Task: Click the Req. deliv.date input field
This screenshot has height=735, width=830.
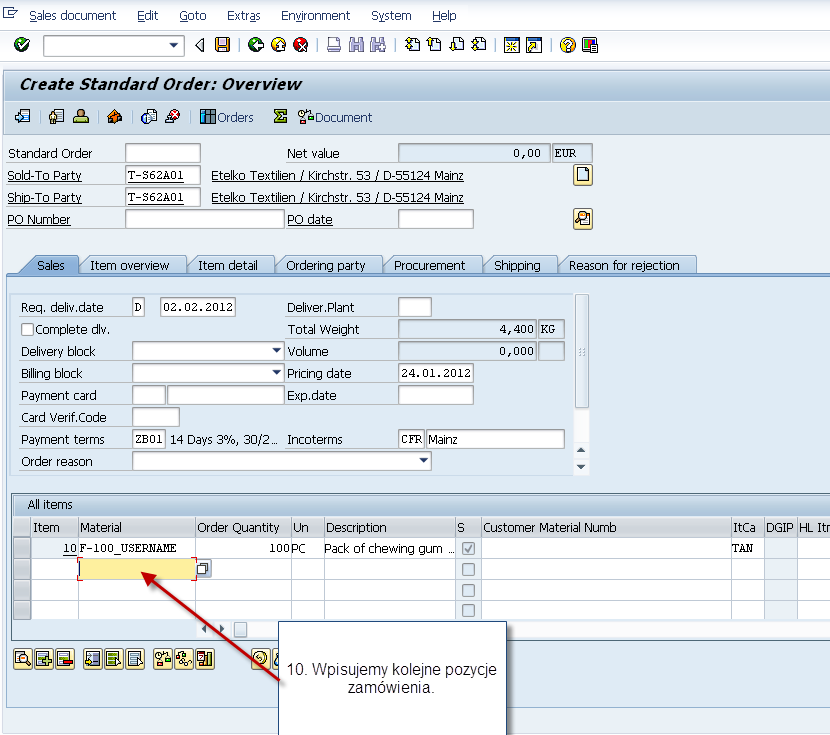Action: pos(197,307)
